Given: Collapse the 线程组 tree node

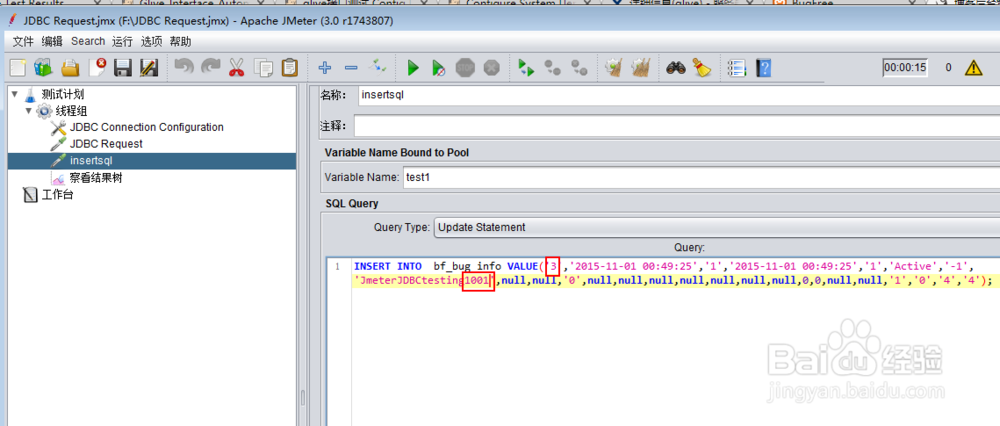Looking at the screenshot, I should [28, 110].
